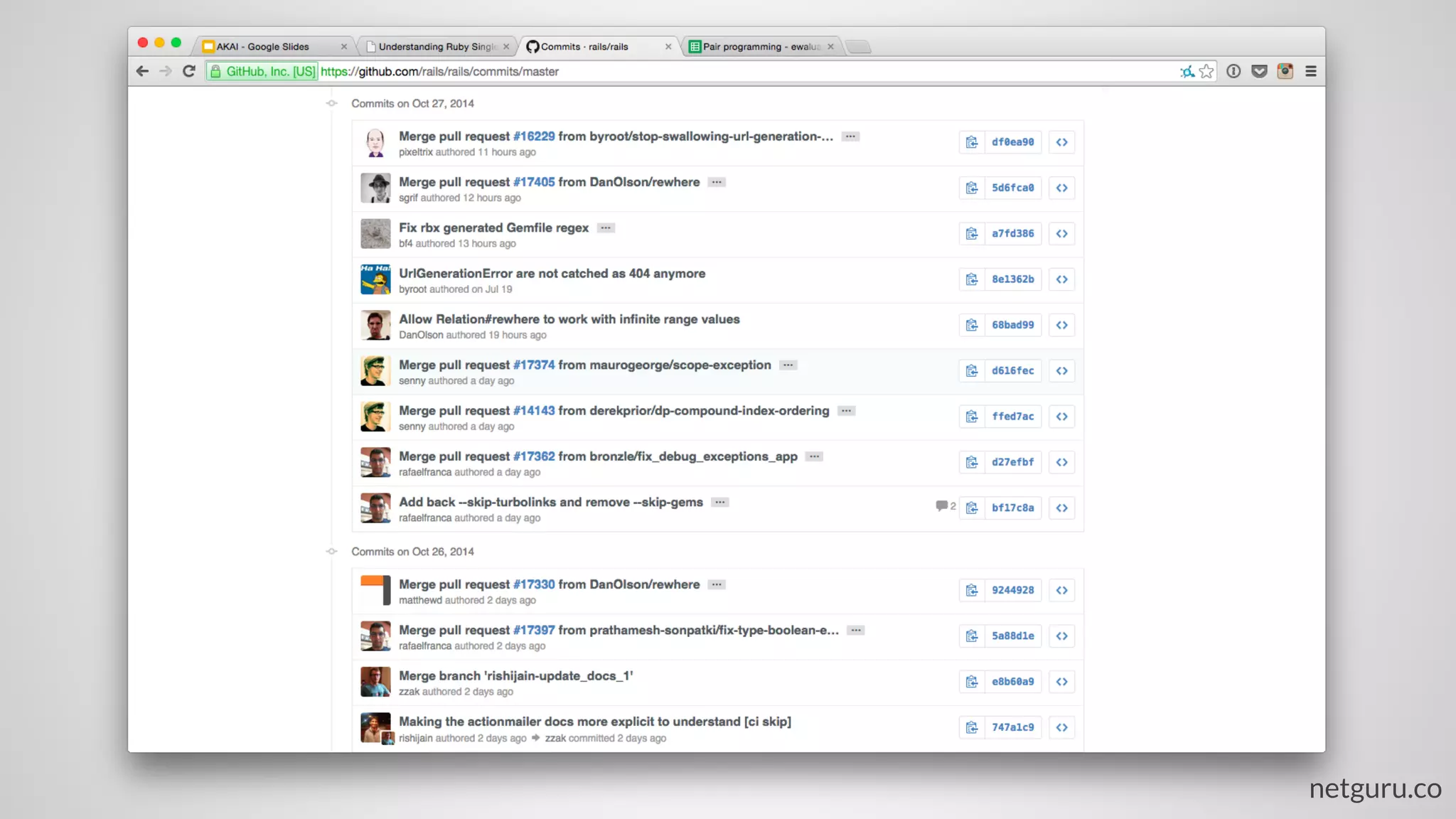Open the Pocket extension icon
Image resolution: width=1456 pixels, height=819 pixels.
click(x=1259, y=71)
